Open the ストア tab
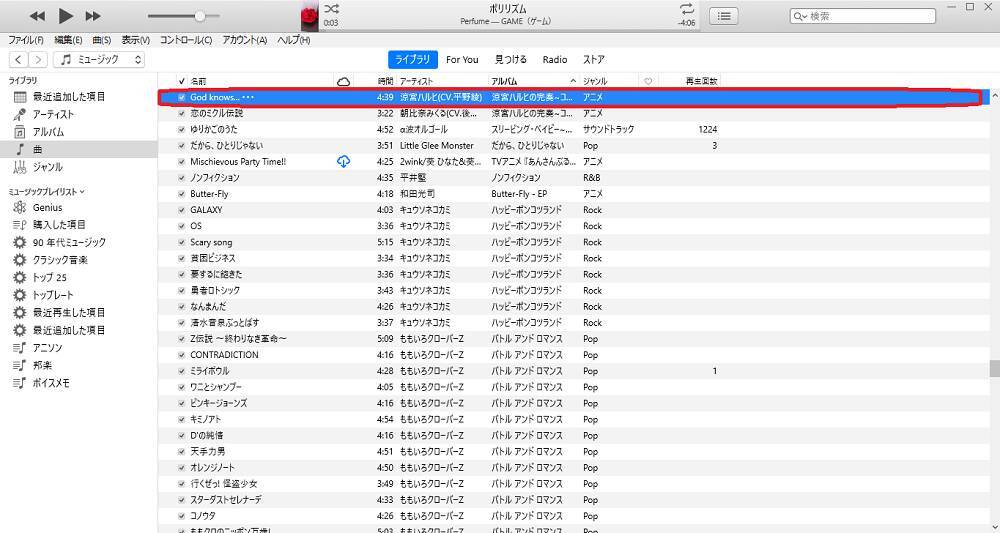This screenshot has width=1000, height=533. pos(593,60)
